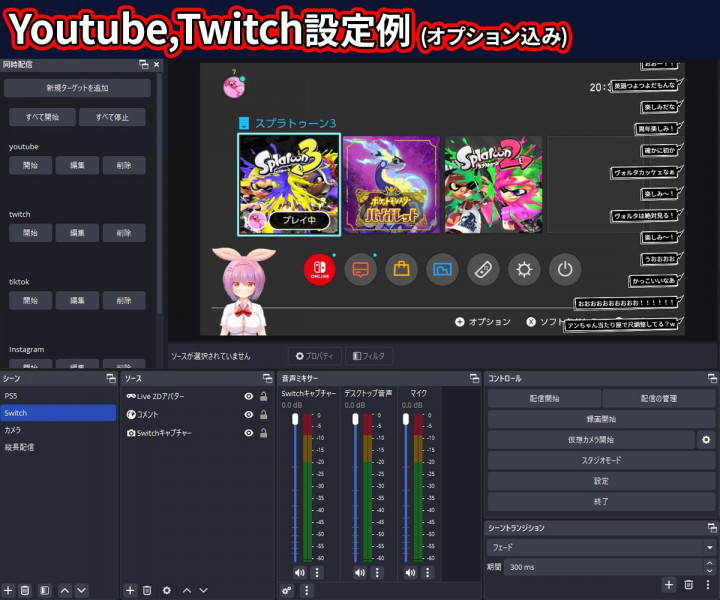The height and width of the screenshot is (600, 720).
Task: Select the 縦長配信 scene
Action: click(58, 447)
